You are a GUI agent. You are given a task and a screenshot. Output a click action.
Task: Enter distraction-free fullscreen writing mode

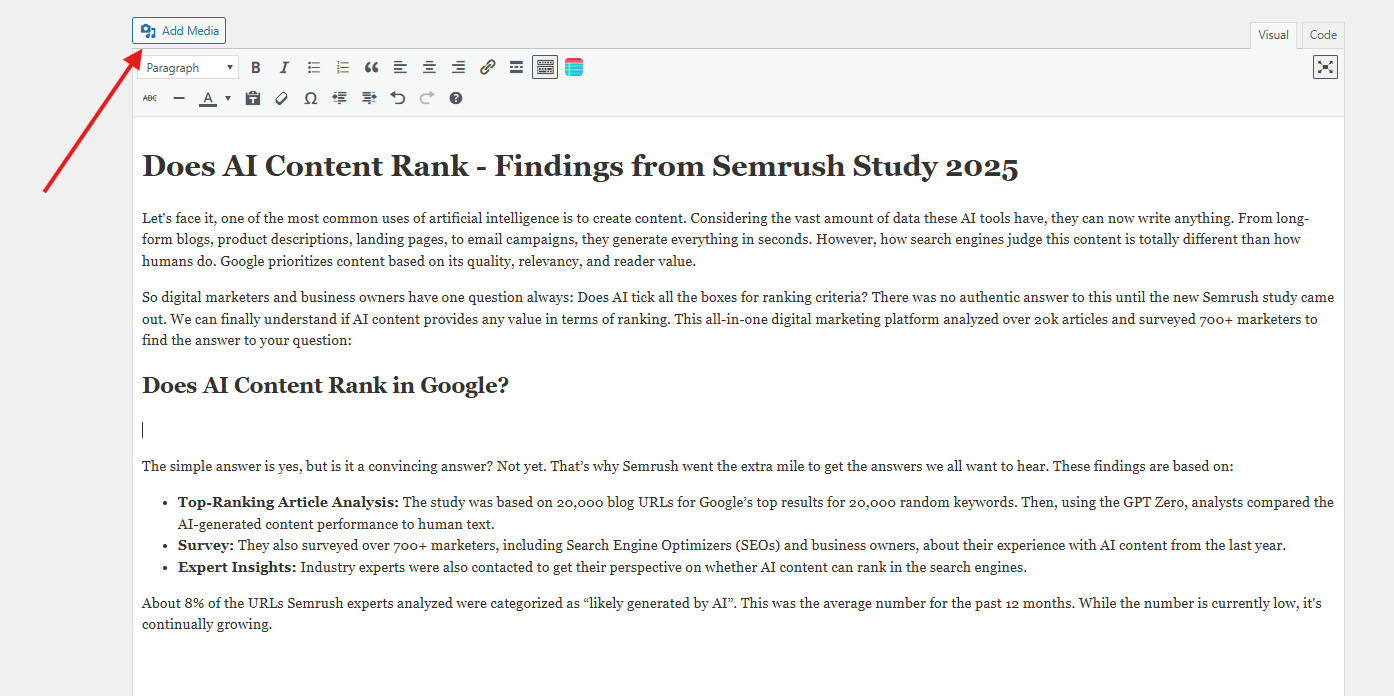(1325, 67)
